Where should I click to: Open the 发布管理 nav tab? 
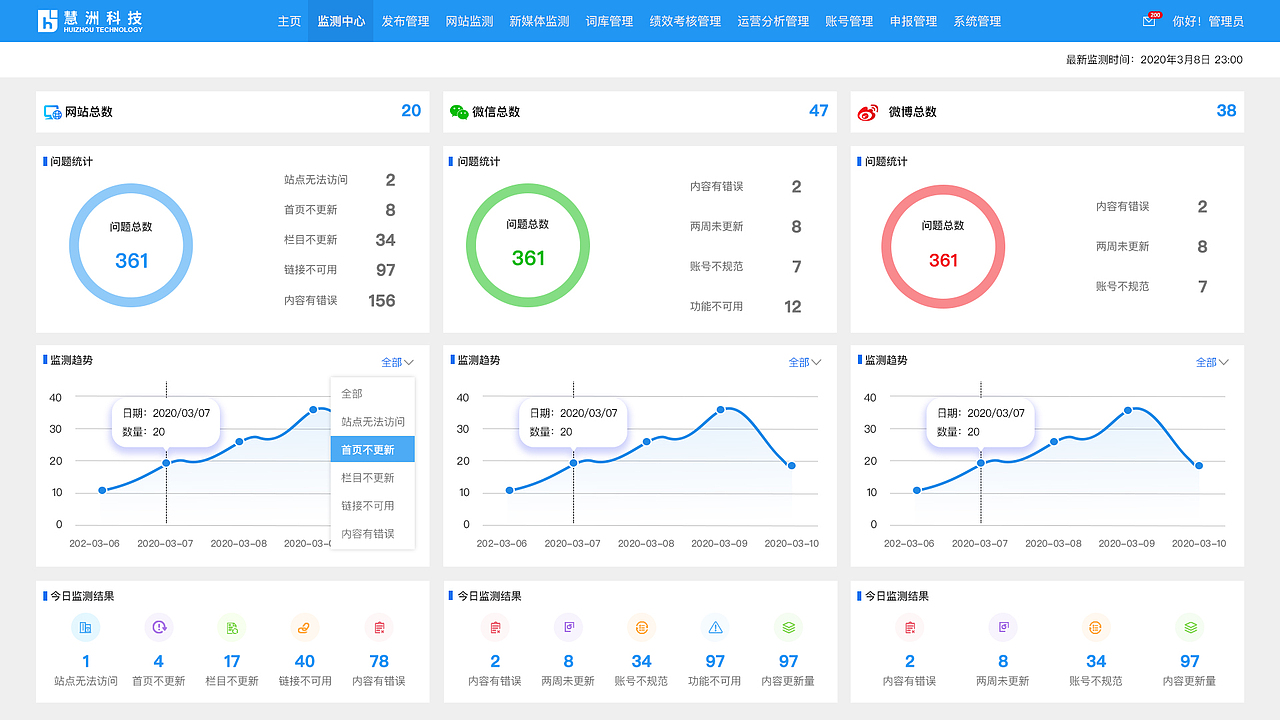(405, 21)
